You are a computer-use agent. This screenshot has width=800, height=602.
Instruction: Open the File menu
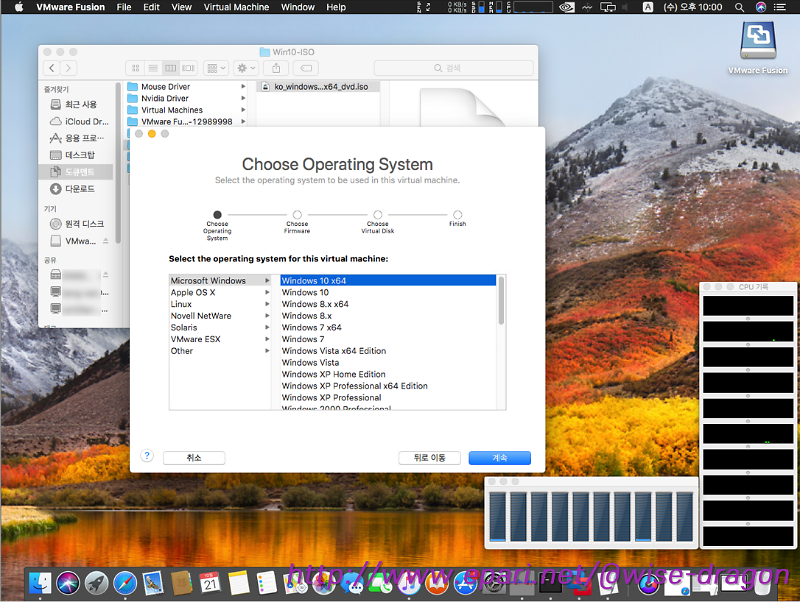(x=124, y=7)
